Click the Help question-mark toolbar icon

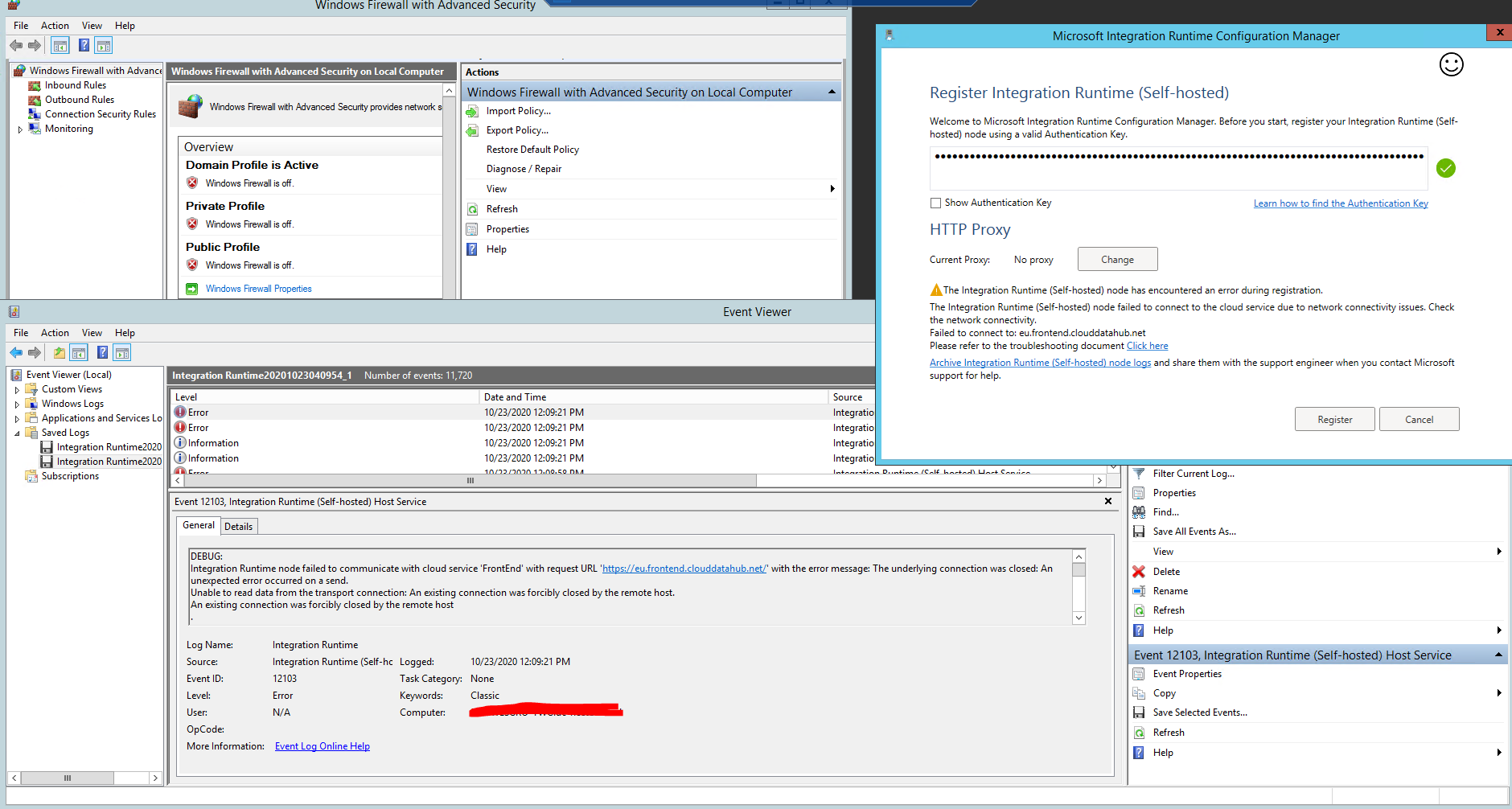click(102, 352)
